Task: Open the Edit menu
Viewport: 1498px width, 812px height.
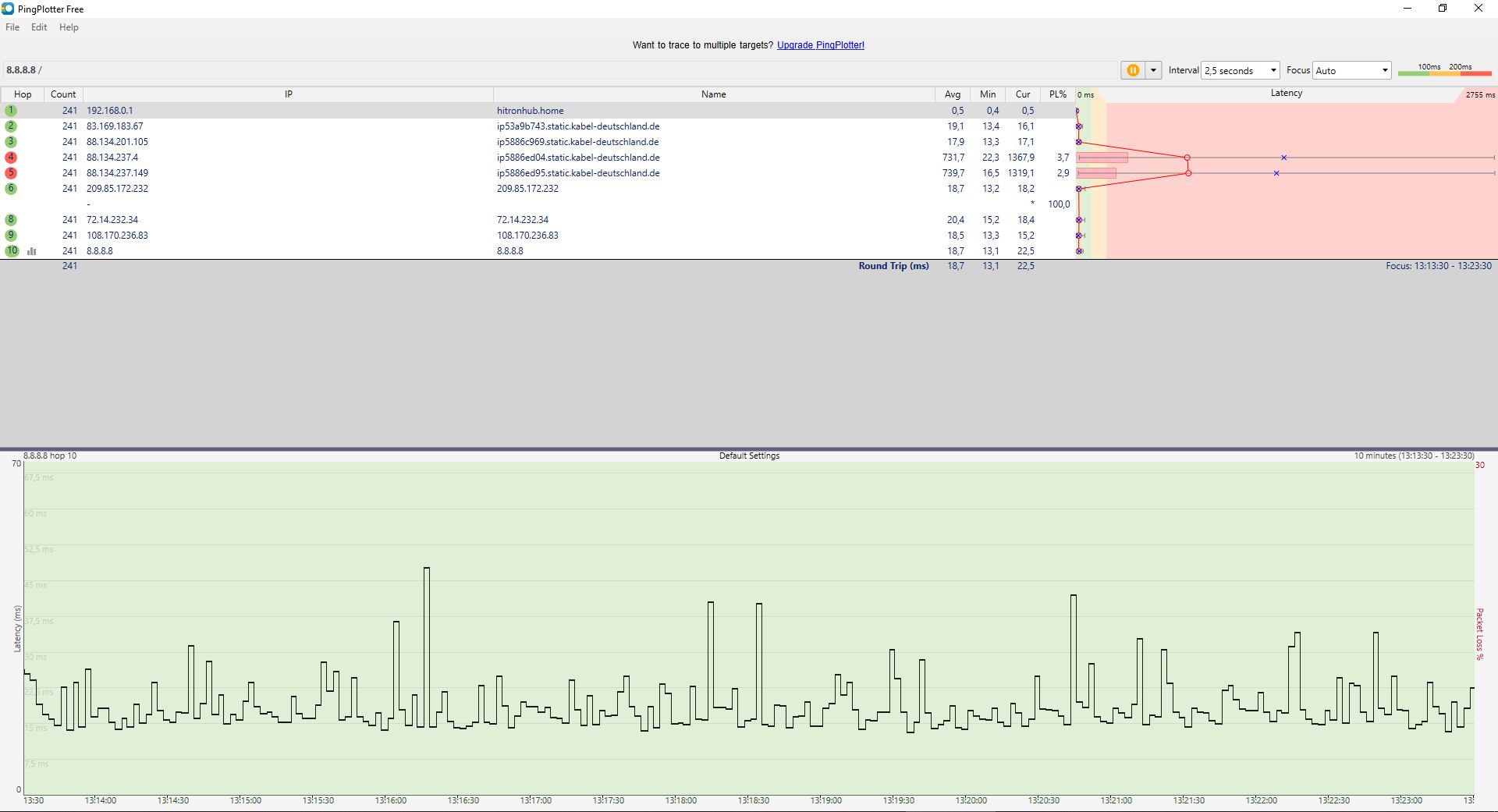Action: pos(39,27)
